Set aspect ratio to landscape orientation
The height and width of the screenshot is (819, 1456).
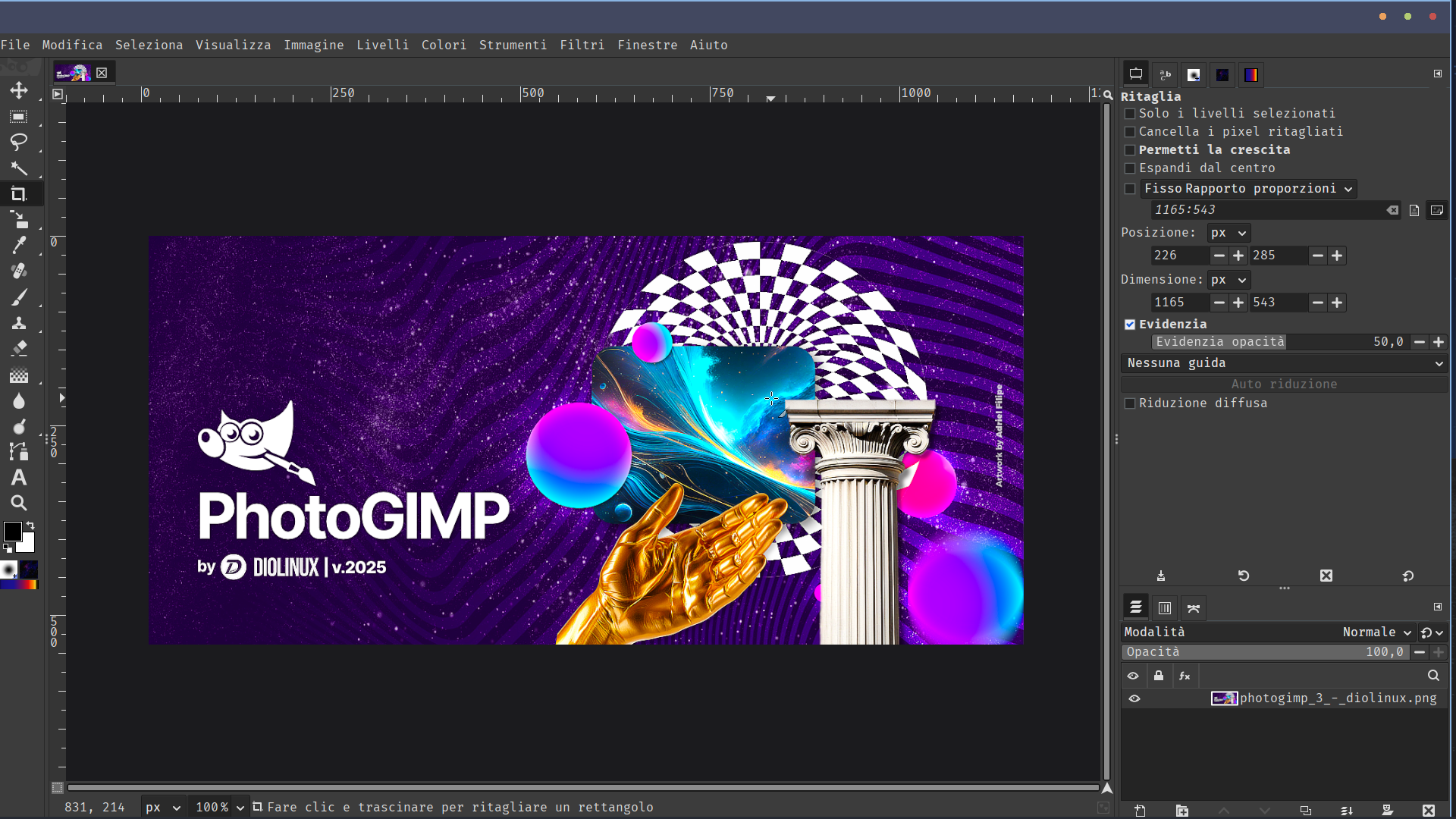click(x=1437, y=210)
